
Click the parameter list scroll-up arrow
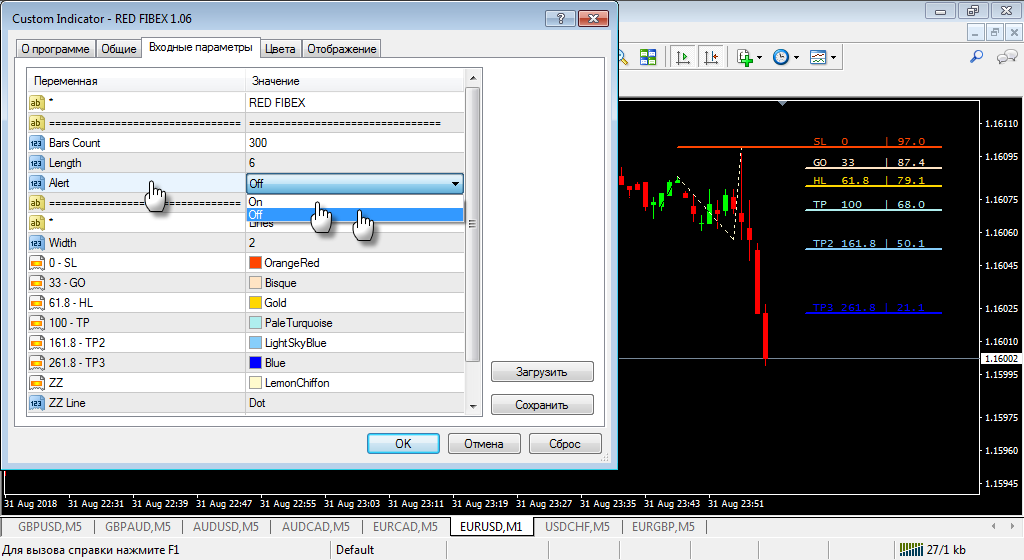click(473, 78)
